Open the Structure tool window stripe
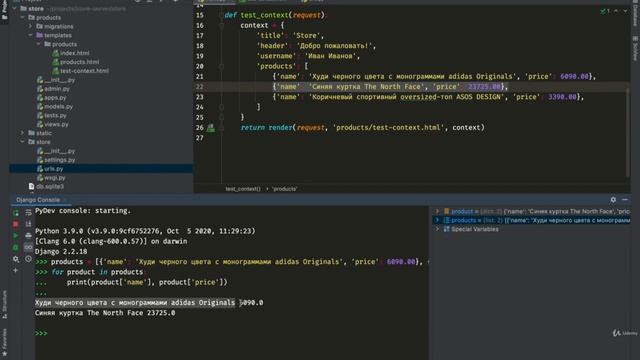This screenshot has height=360, width=640. point(4,304)
